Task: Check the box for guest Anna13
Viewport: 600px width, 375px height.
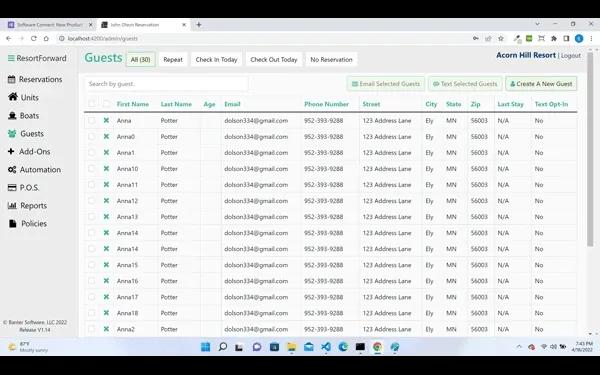Action: pyautogui.click(x=91, y=217)
